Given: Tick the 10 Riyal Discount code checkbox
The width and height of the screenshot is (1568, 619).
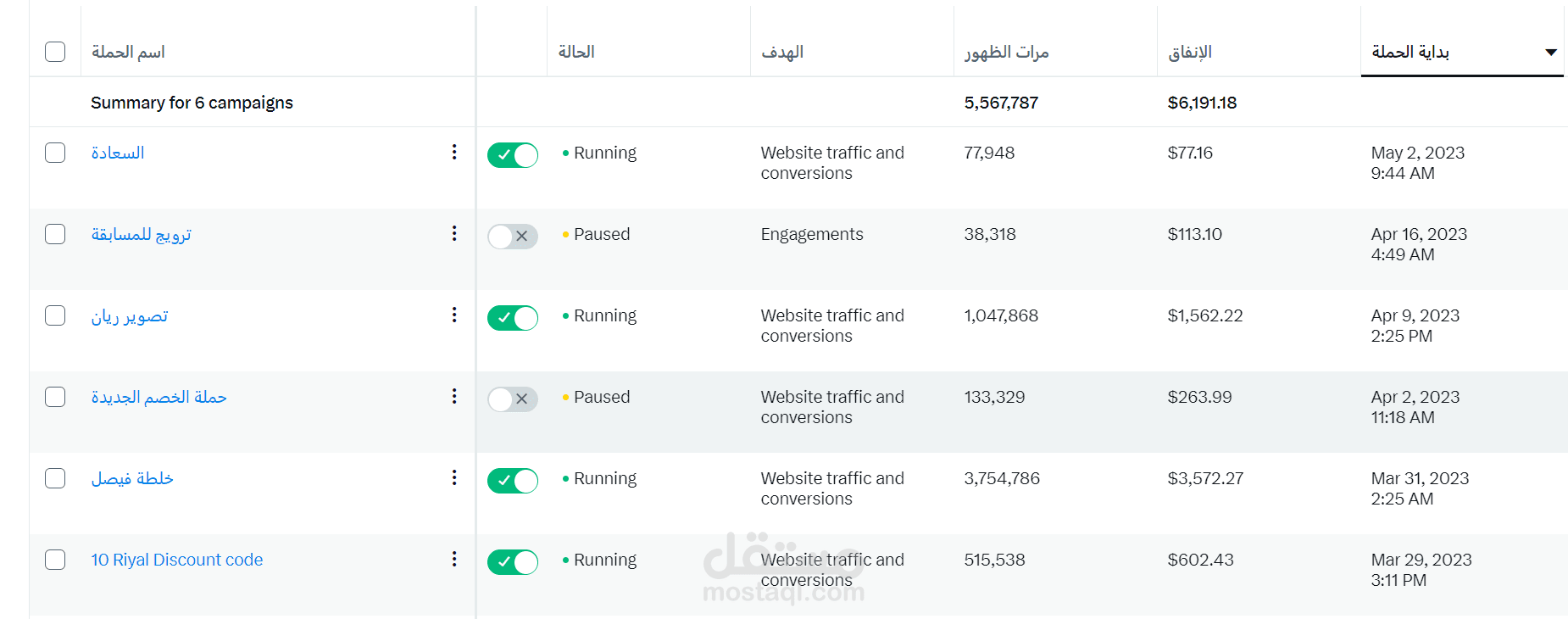Looking at the screenshot, I should pos(55,560).
